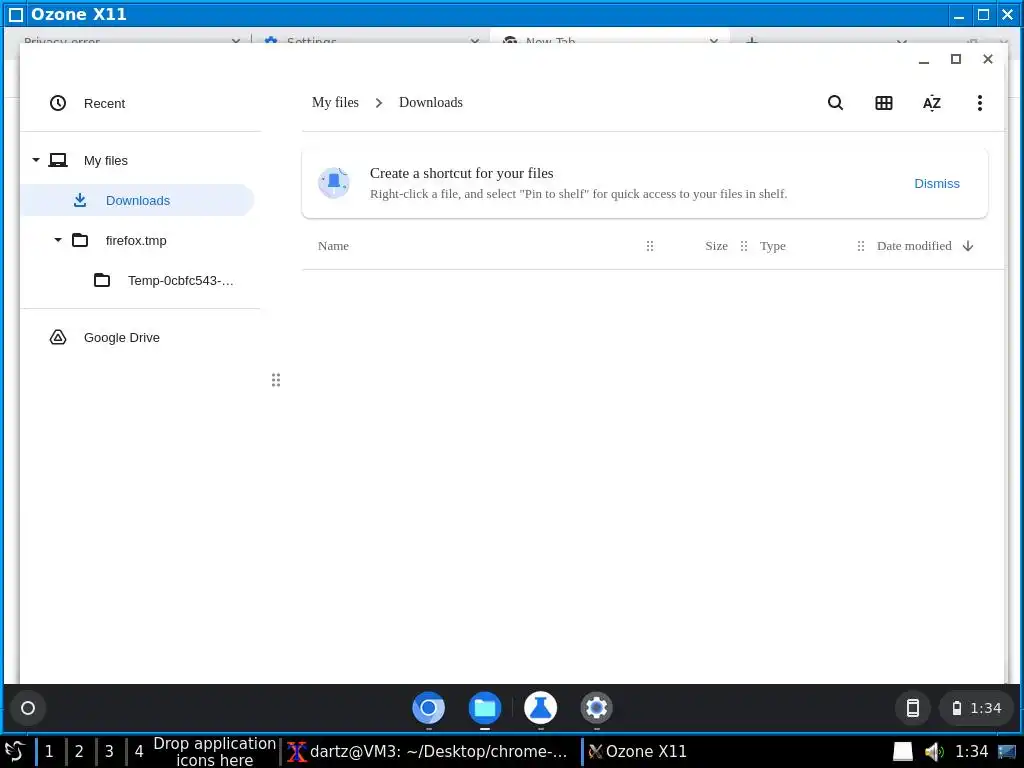This screenshot has height=768, width=1024.
Task: Click the Files app shelf icon
Action: (485, 708)
